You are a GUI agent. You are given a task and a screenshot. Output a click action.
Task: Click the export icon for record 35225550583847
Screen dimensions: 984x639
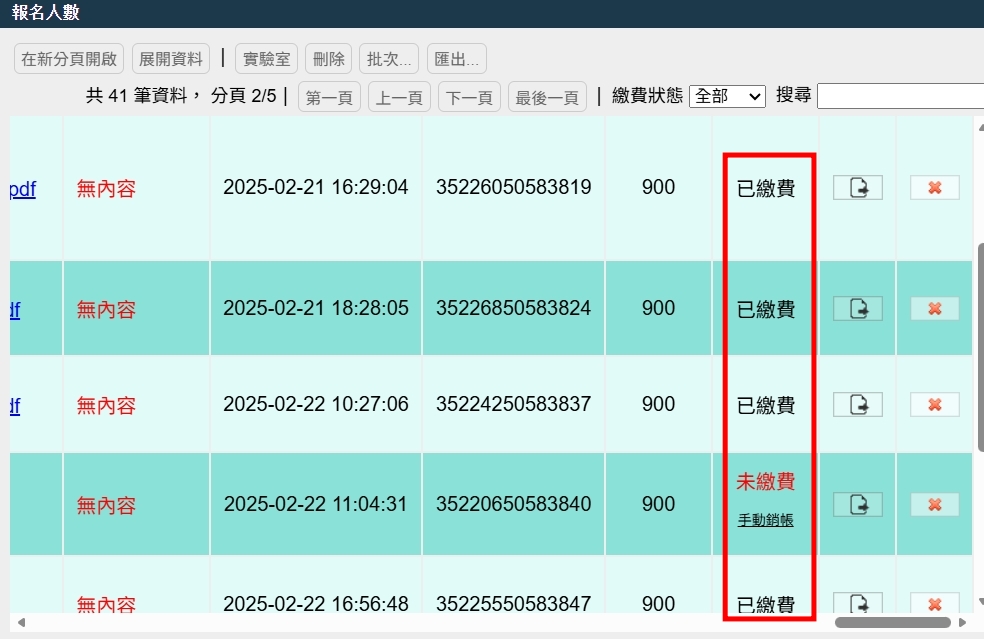pos(857,604)
